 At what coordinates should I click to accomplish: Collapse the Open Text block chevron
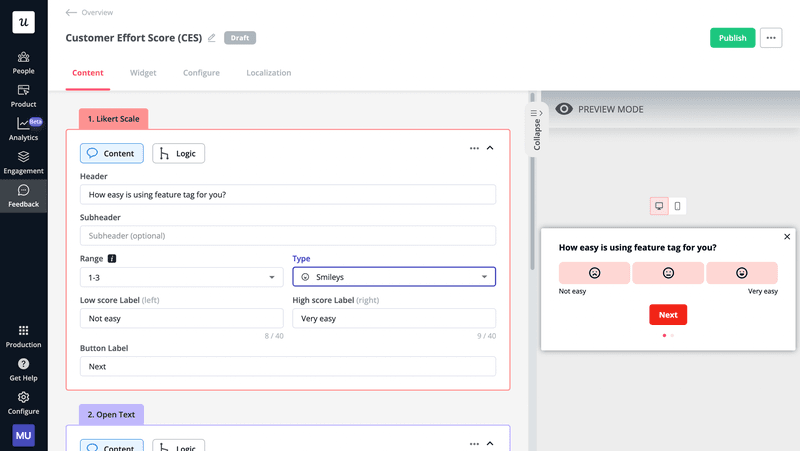tap(490, 443)
